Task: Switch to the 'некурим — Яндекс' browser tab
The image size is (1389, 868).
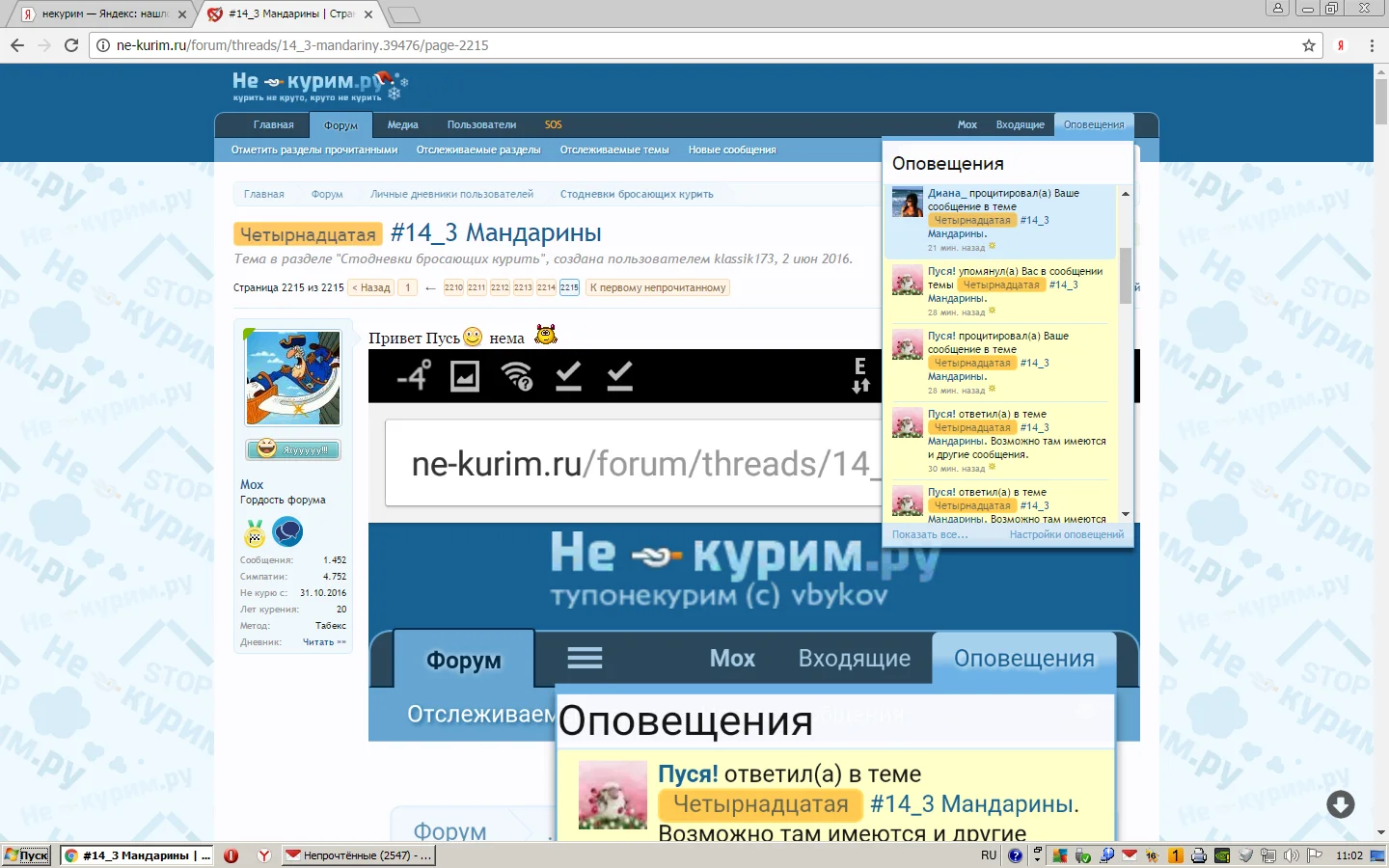Action: pos(103,14)
